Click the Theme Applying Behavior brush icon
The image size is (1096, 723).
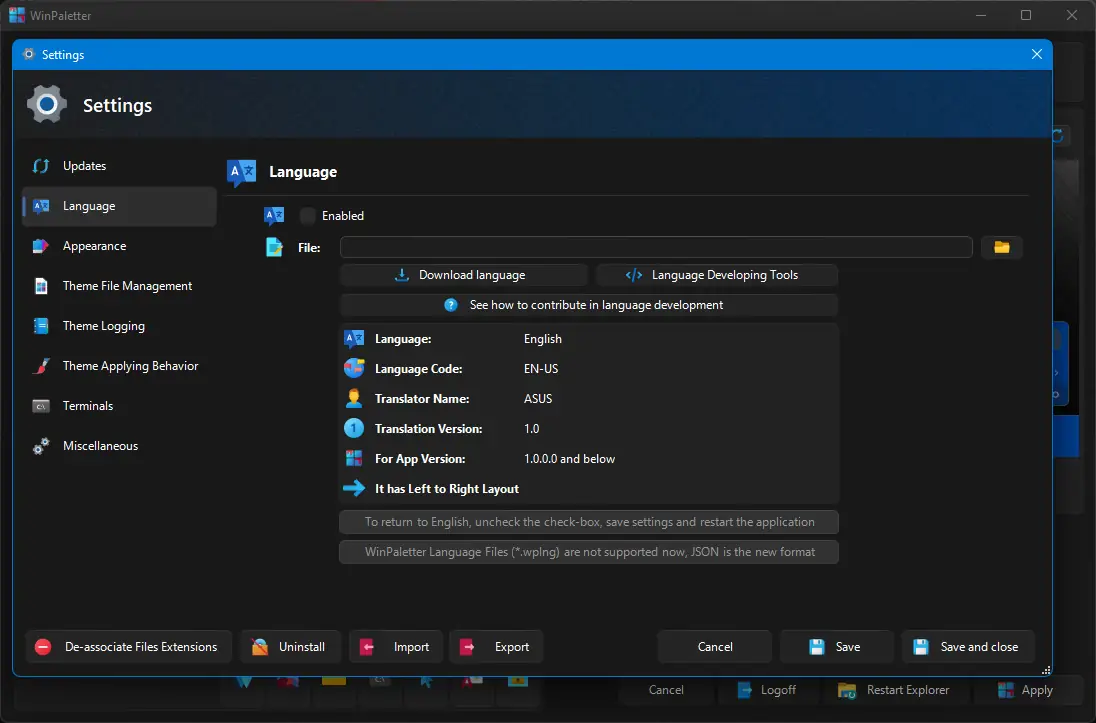tap(41, 366)
